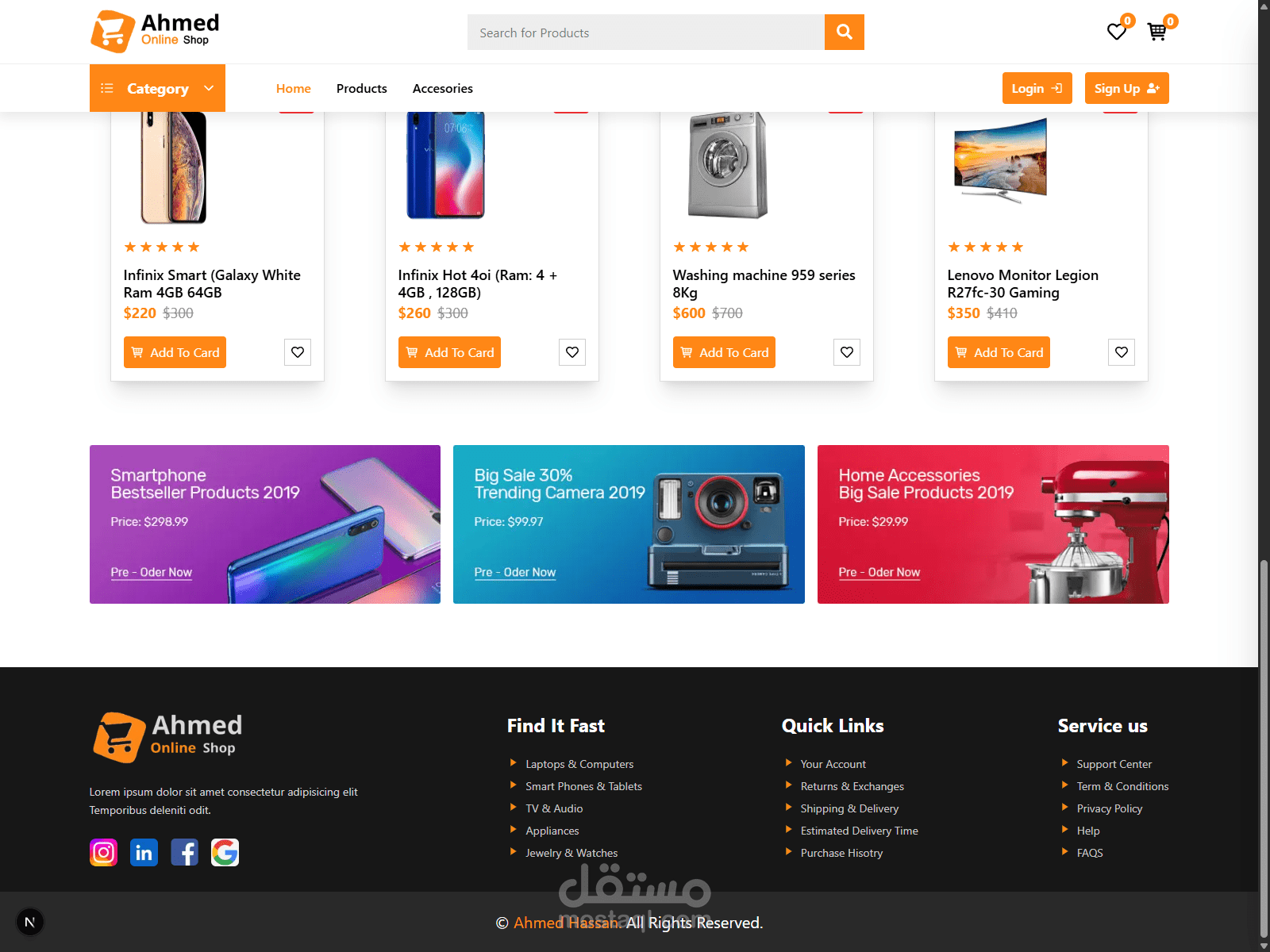Add Infinix Hot 4oi to cart

tap(449, 352)
